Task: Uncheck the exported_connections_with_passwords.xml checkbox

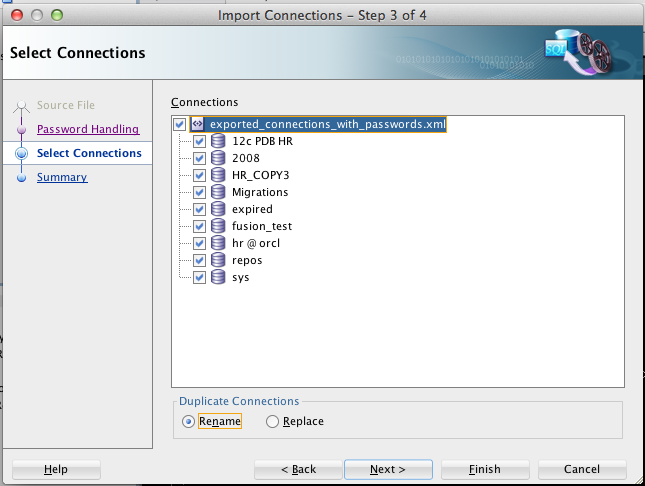Action: coord(179,124)
